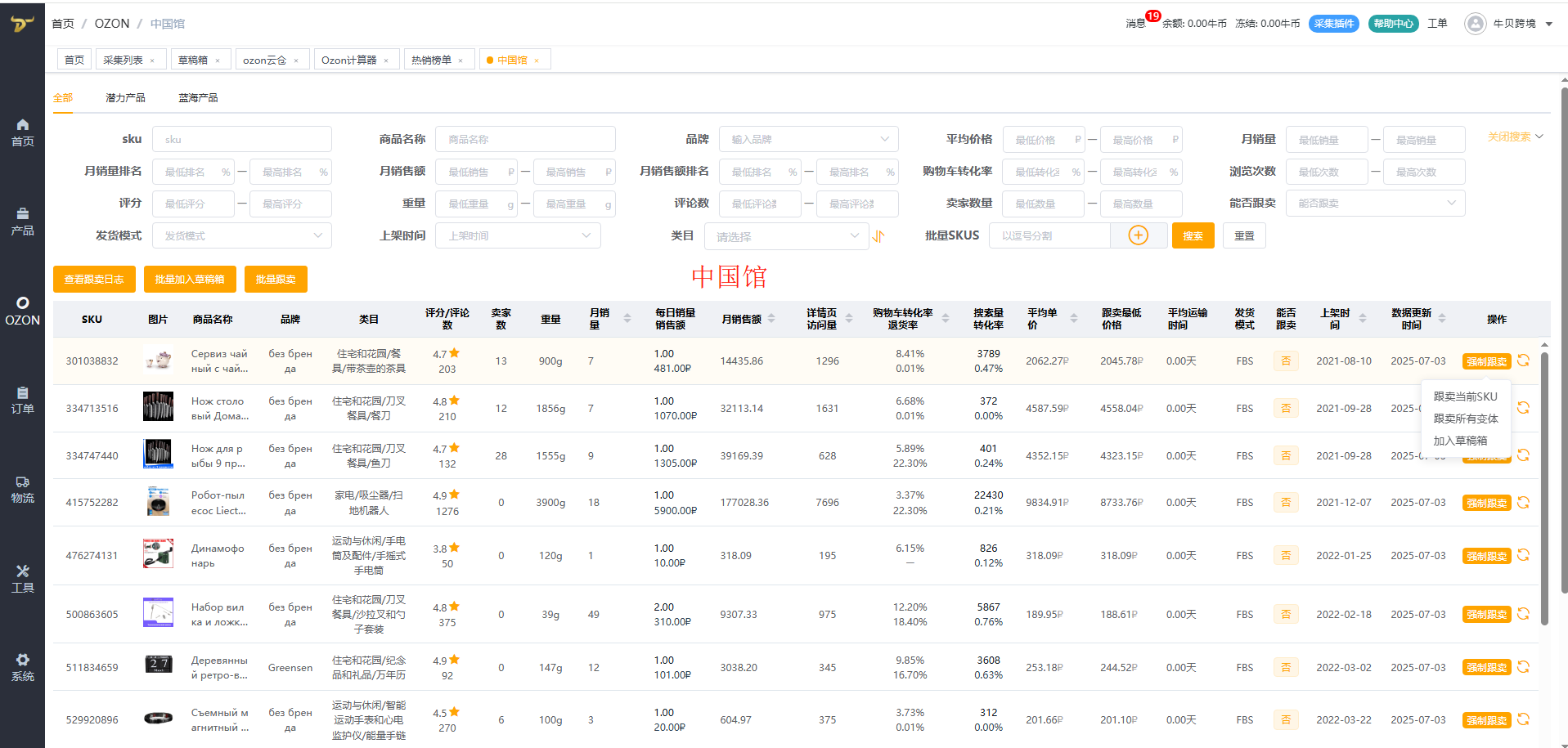The width and height of the screenshot is (1568, 748).
Task: Click the orange plus icon next to 批量SKUS
Action: [1138, 235]
